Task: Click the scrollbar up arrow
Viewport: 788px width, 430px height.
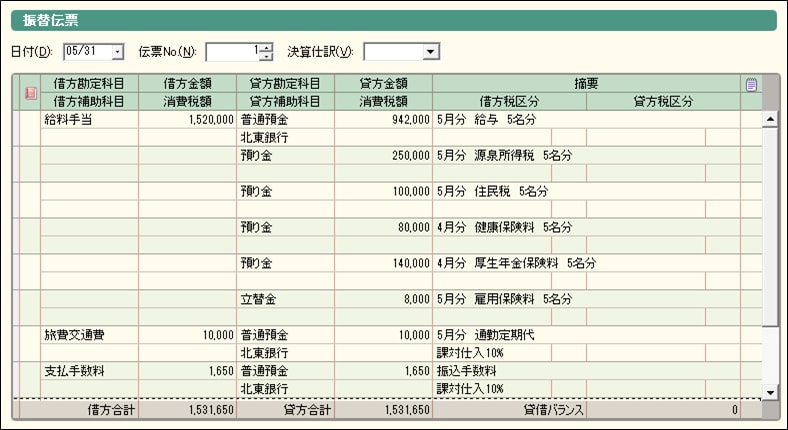Action: [769, 119]
